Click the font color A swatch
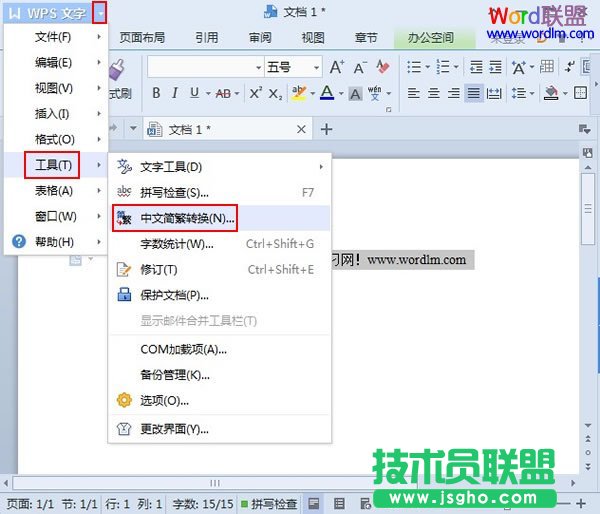The height and width of the screenshot is (514, 600). [325, 93]
